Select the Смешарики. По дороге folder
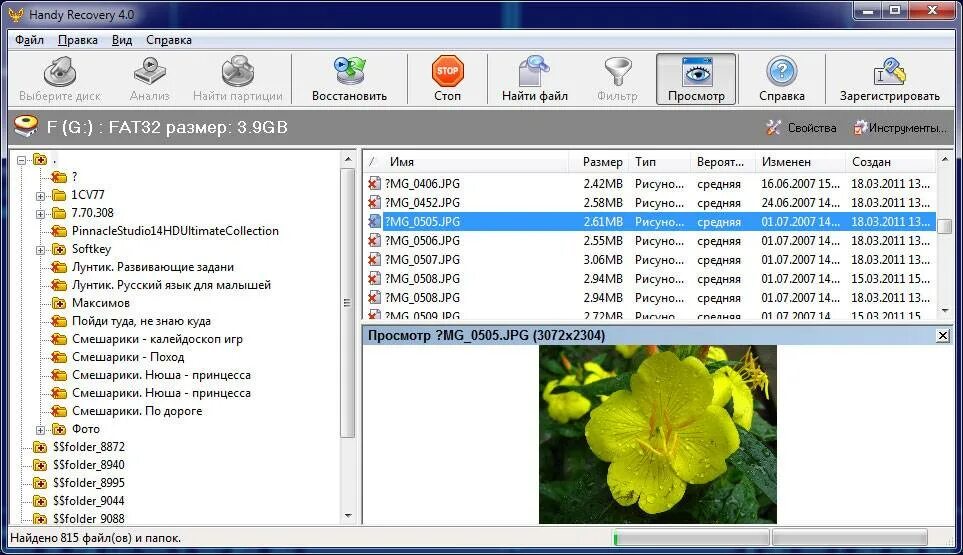The height and width of the screenshot is (555, 963). point(137,411)
